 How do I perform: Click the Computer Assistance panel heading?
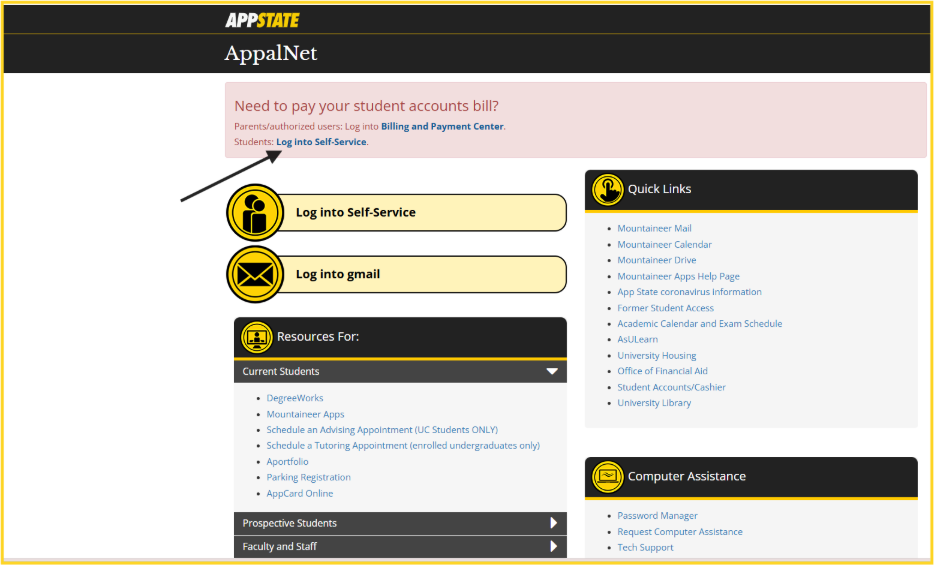[x=686, y=477]
